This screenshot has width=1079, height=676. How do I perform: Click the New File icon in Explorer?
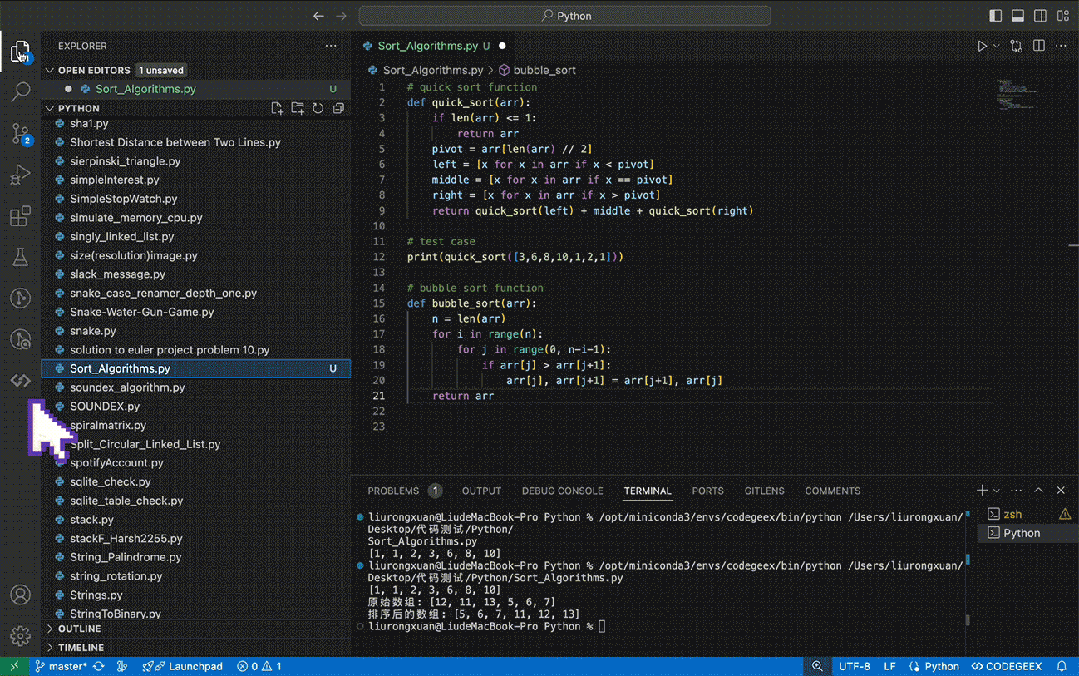(277, 108)
